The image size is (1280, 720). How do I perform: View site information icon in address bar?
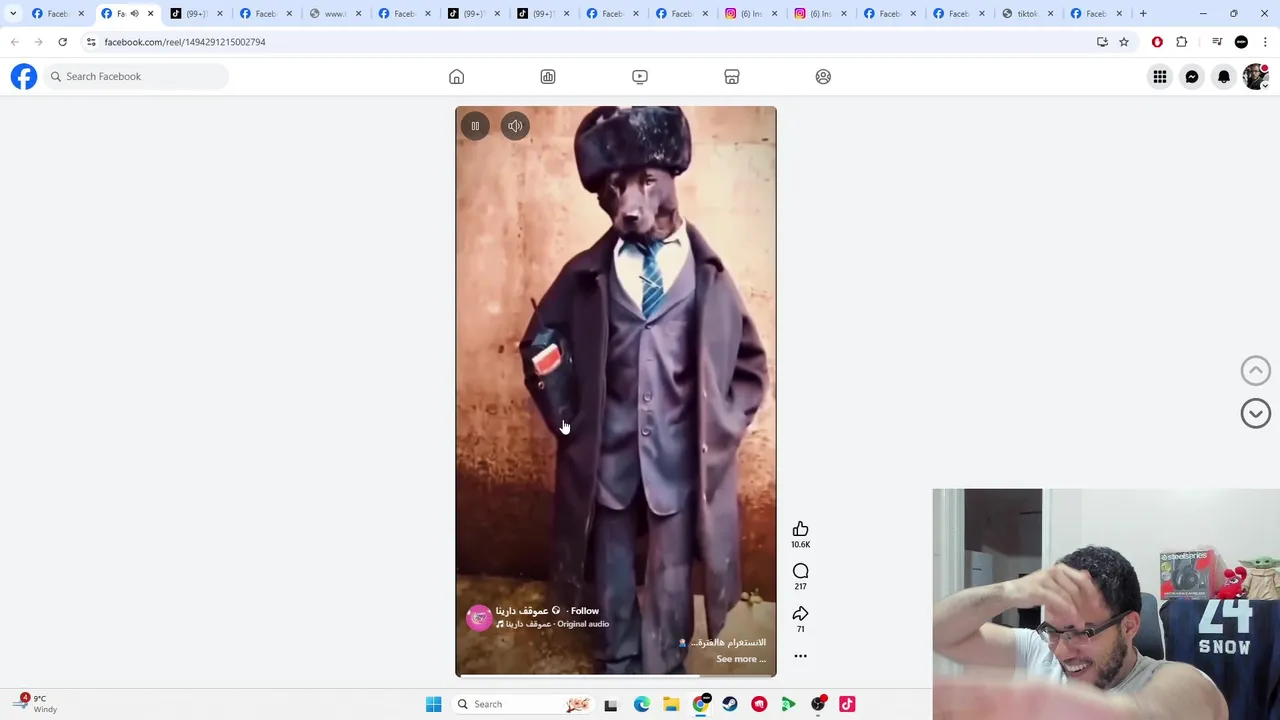(91, 42)
